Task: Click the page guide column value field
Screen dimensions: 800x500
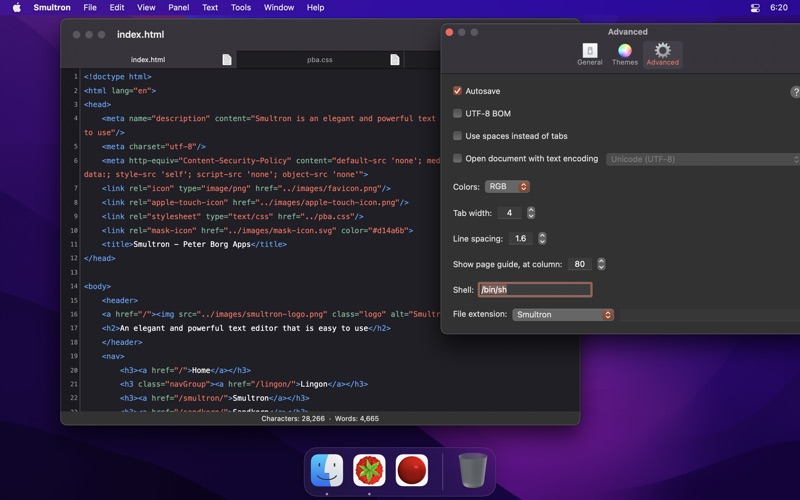Action: tap(580, 264)
